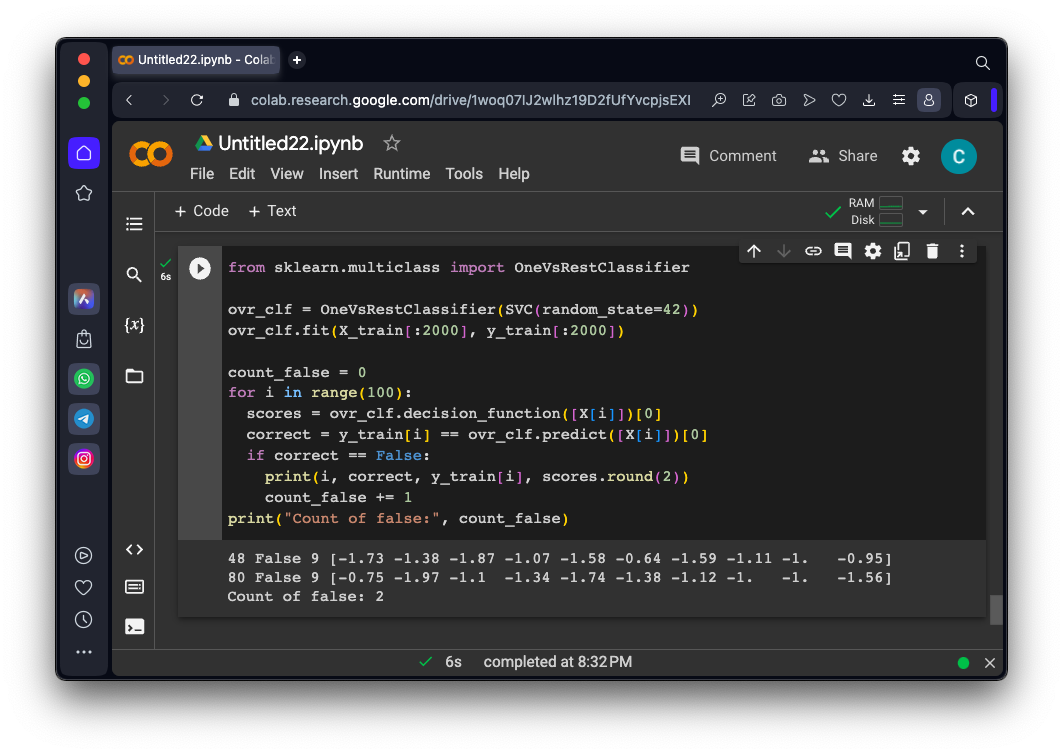Image resolution: width=1063 pixels, height=754 pixels.
Task: Run the code cell
Action: [200, 268]
